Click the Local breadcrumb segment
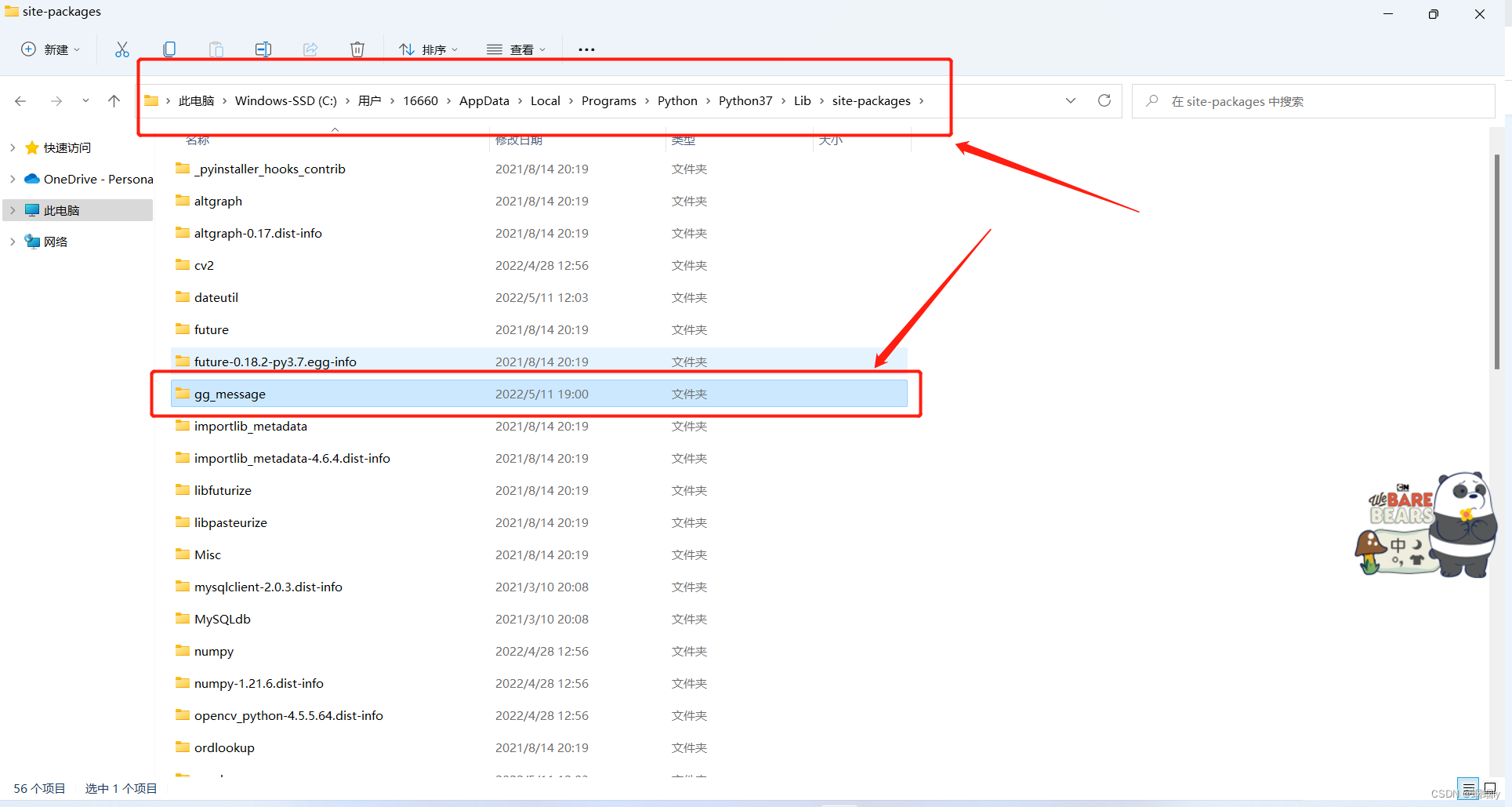This screenshot has width=1512, height=807. tap(546, 101)
